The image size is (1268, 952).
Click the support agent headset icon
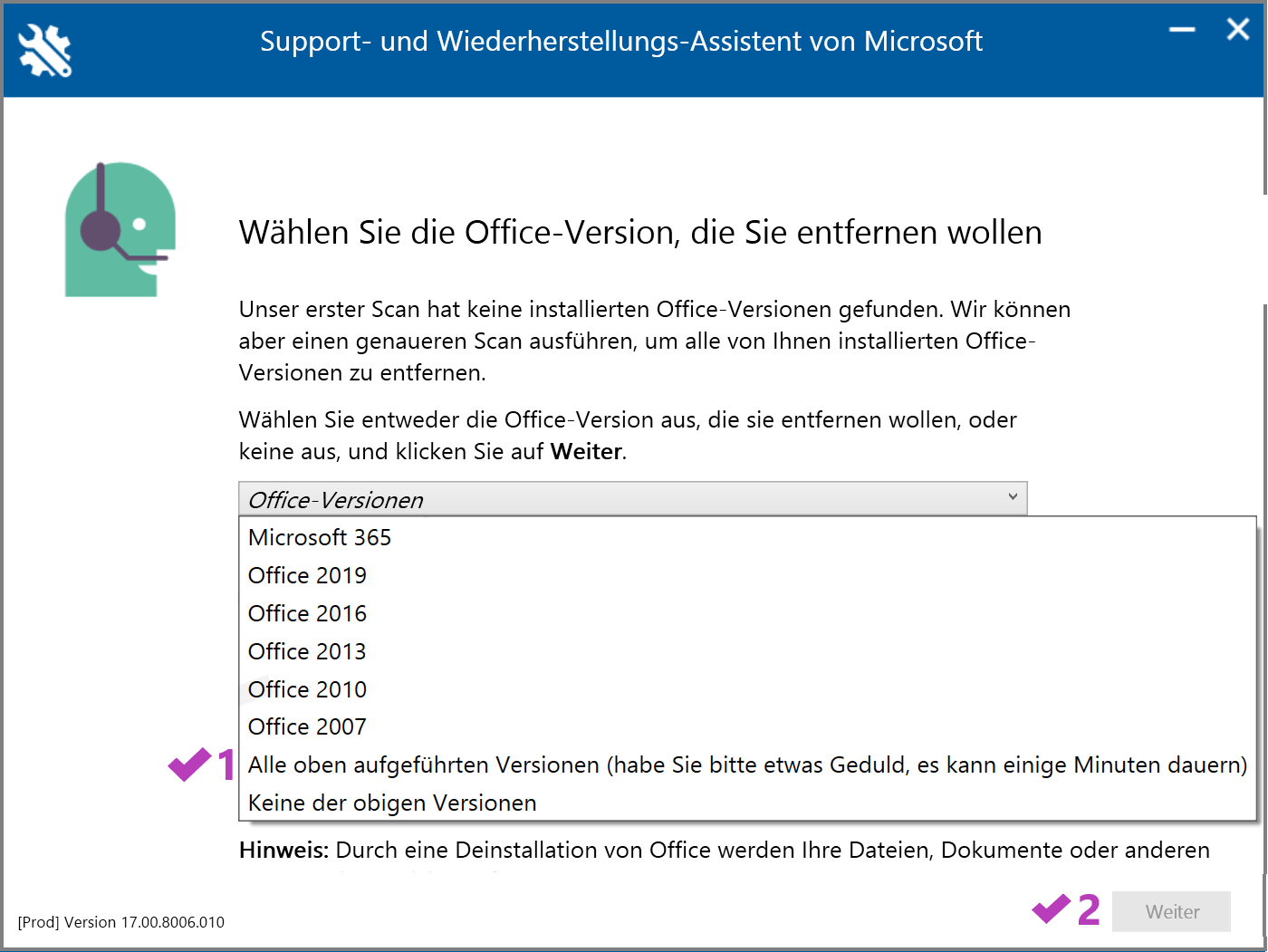click(x=120, y=230)
